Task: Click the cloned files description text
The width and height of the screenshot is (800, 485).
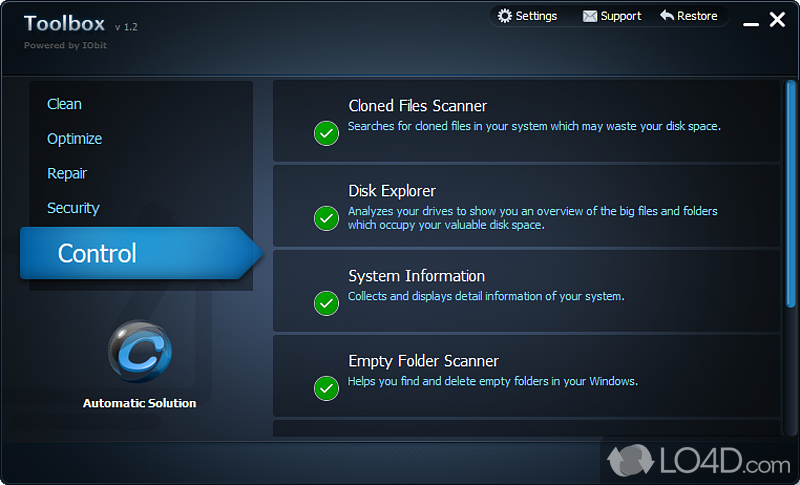Action: click(534, 126)
